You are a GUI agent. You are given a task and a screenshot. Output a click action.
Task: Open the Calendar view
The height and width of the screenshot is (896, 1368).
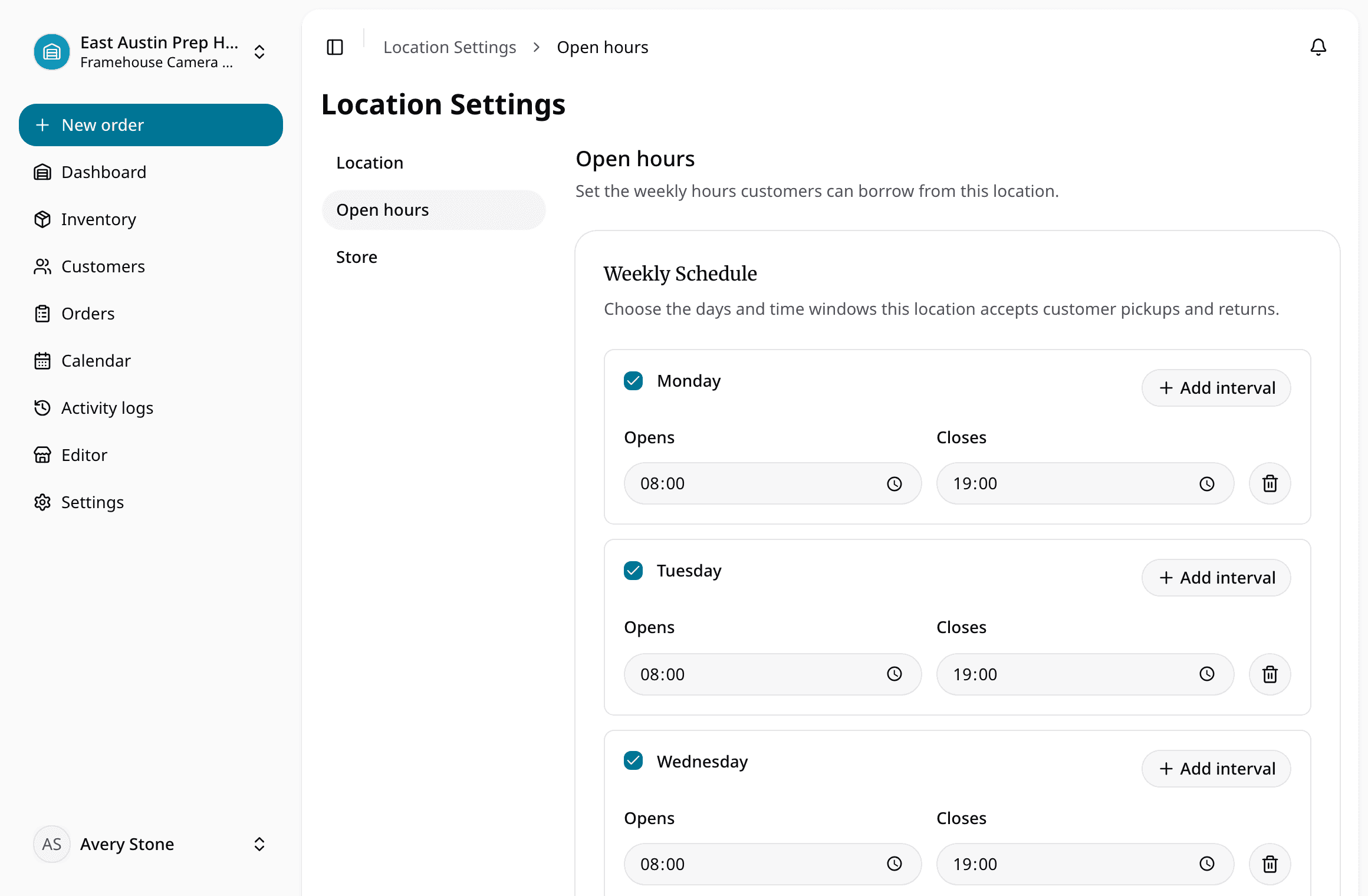151,361
